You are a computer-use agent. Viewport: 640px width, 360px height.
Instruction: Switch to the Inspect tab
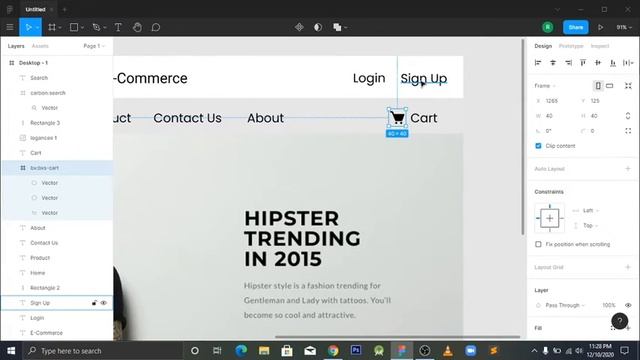point(600,46)
